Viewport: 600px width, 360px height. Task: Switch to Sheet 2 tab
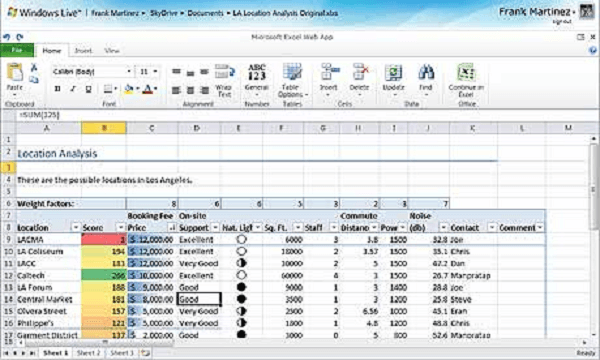pos(88,353)
